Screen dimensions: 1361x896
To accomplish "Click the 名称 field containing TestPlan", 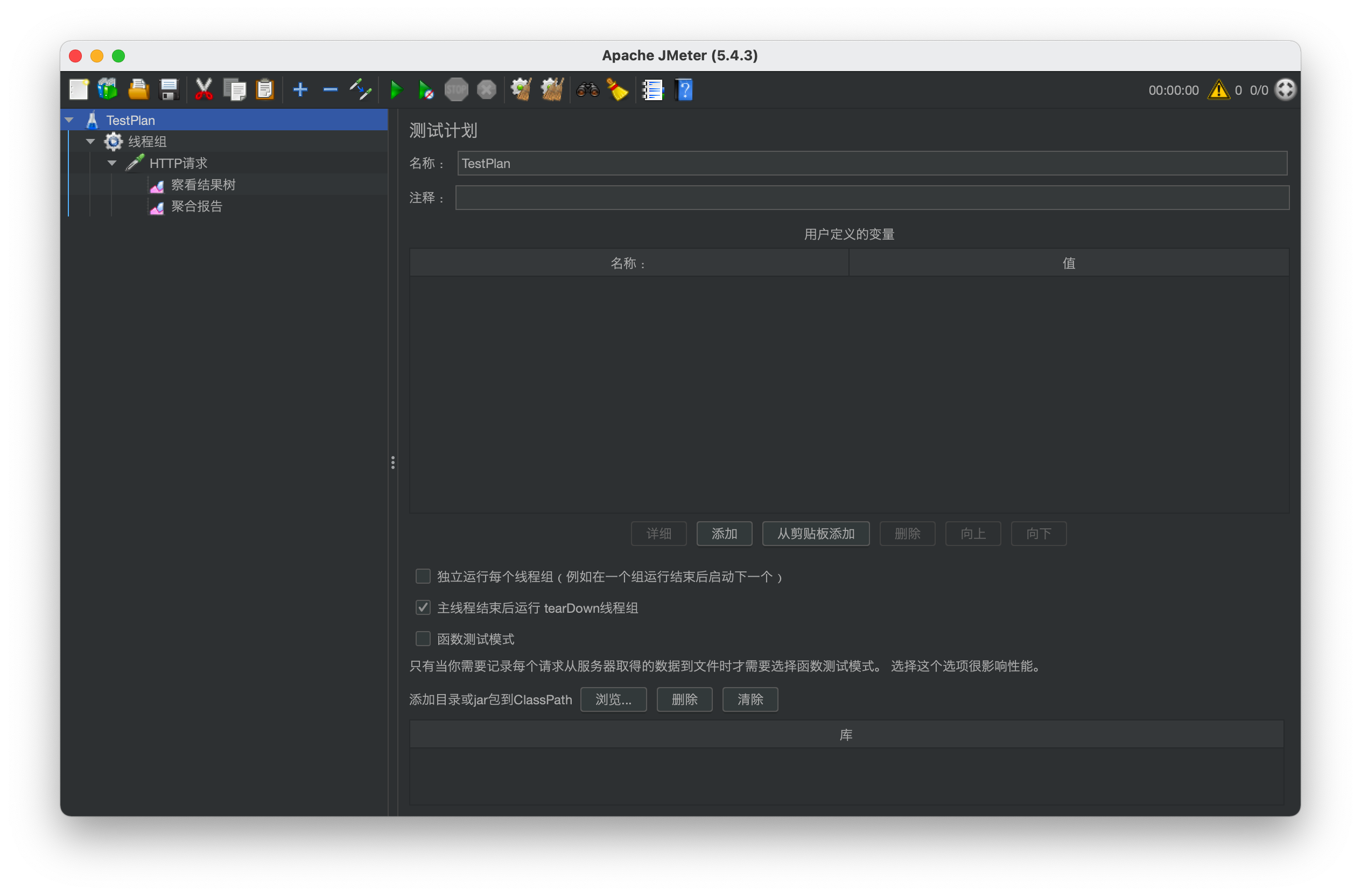I will coord(872,163).
